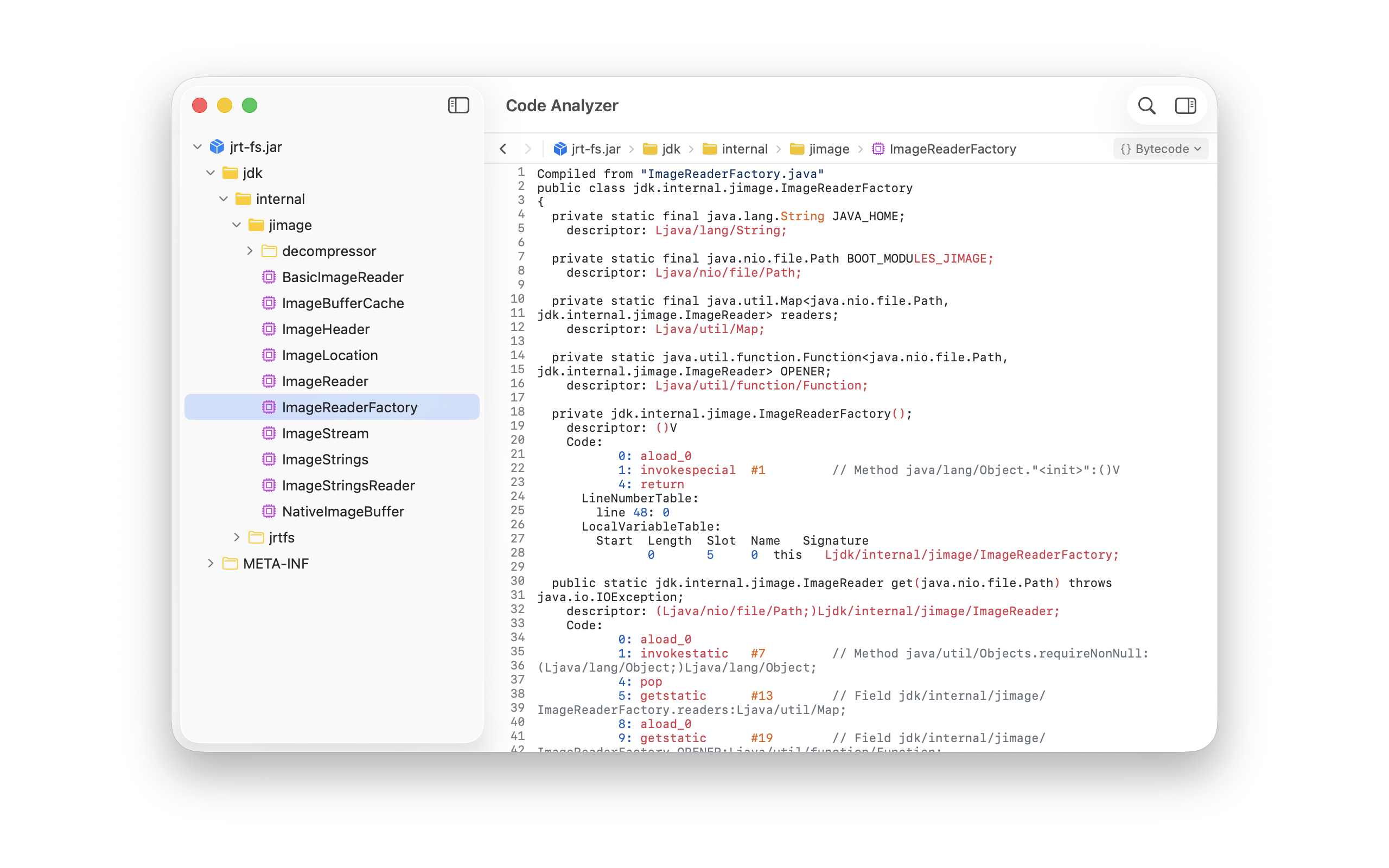The height and width of the screenshot is (868, 1389).
Task: Open NativeImageBuffer in the tree
Action: pos(343,512)
